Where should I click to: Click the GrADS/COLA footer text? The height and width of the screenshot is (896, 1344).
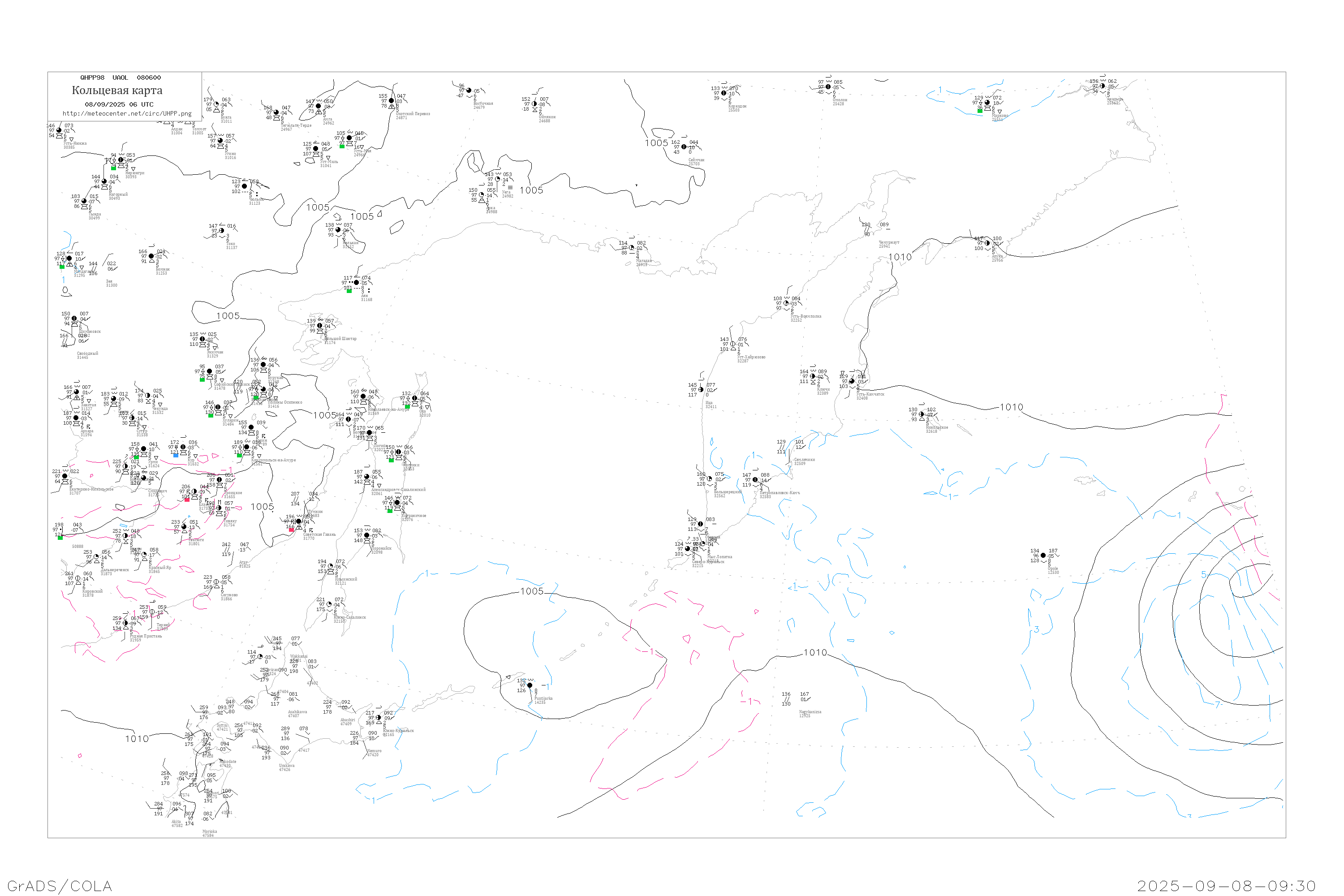pyautogui.click(x=60, y=886)
